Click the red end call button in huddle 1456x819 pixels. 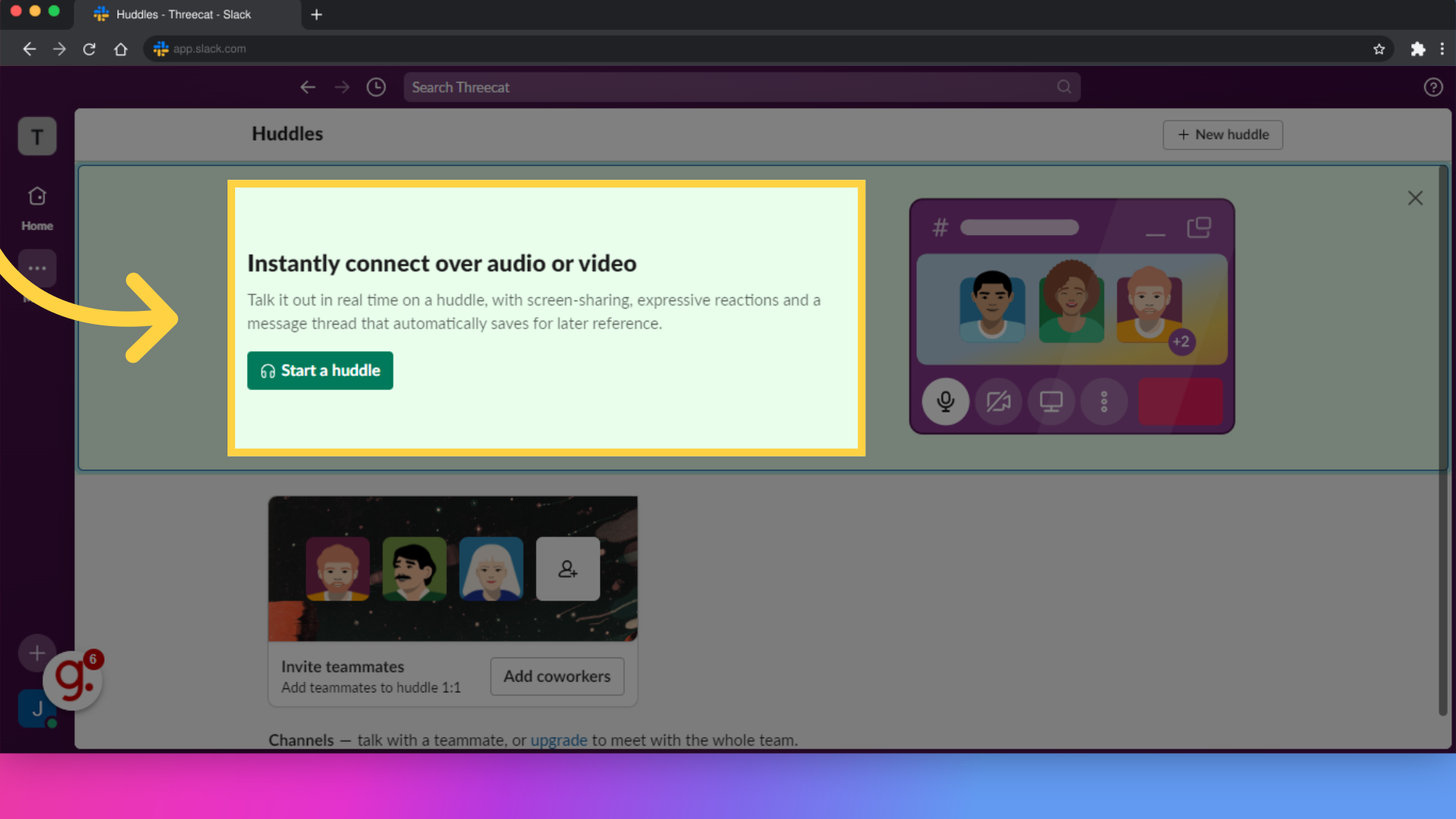[1180, 401]
